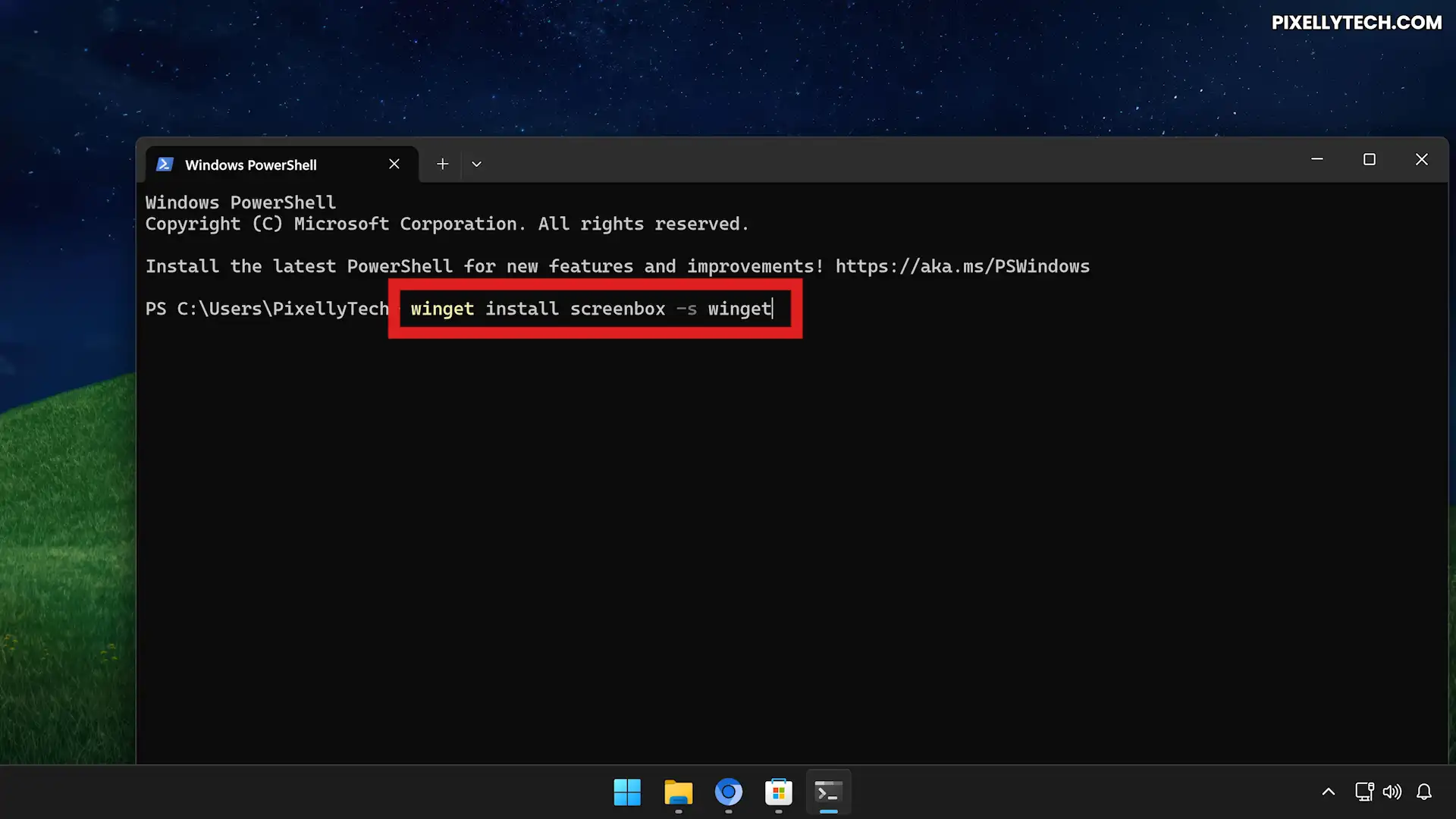Open File Explorer from the taskbar

pos(678,792)
